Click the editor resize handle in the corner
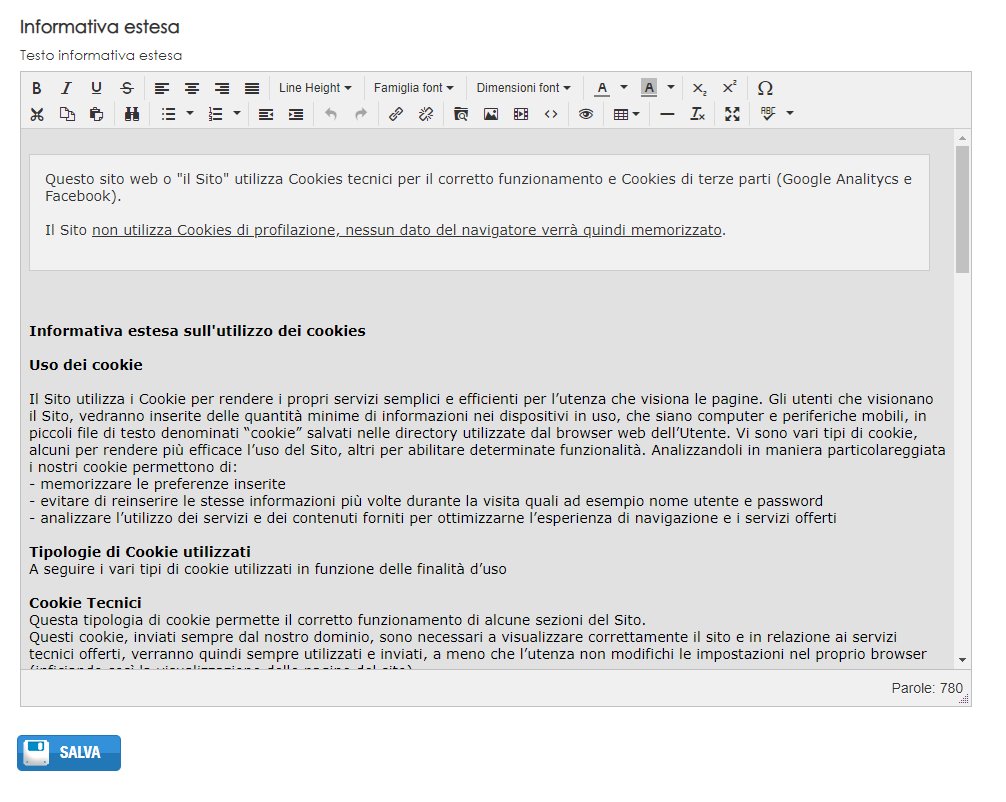 (964, 699)
